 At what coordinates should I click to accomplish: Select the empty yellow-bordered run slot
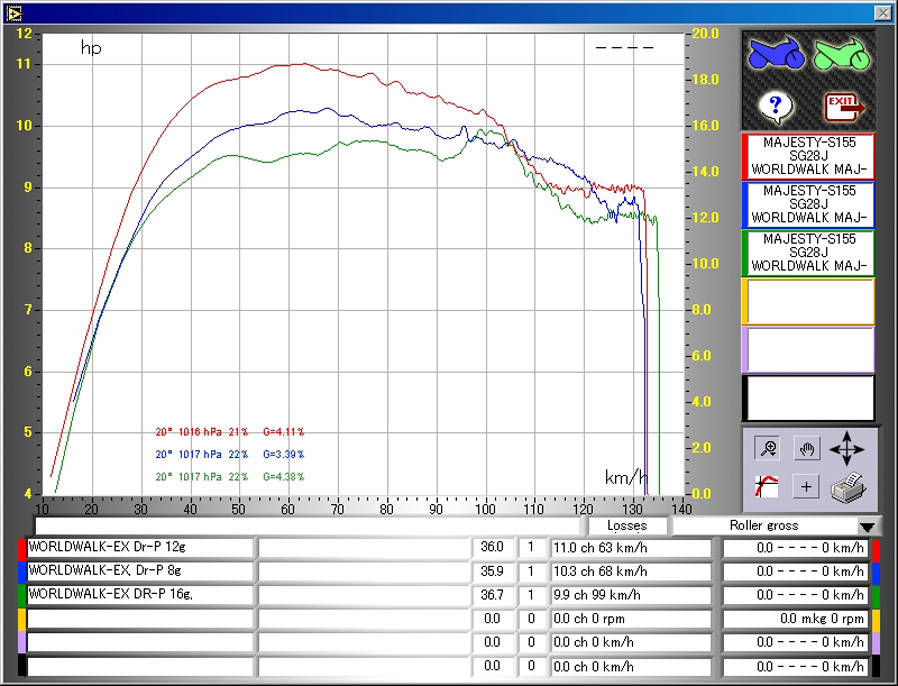pos(809,301)
